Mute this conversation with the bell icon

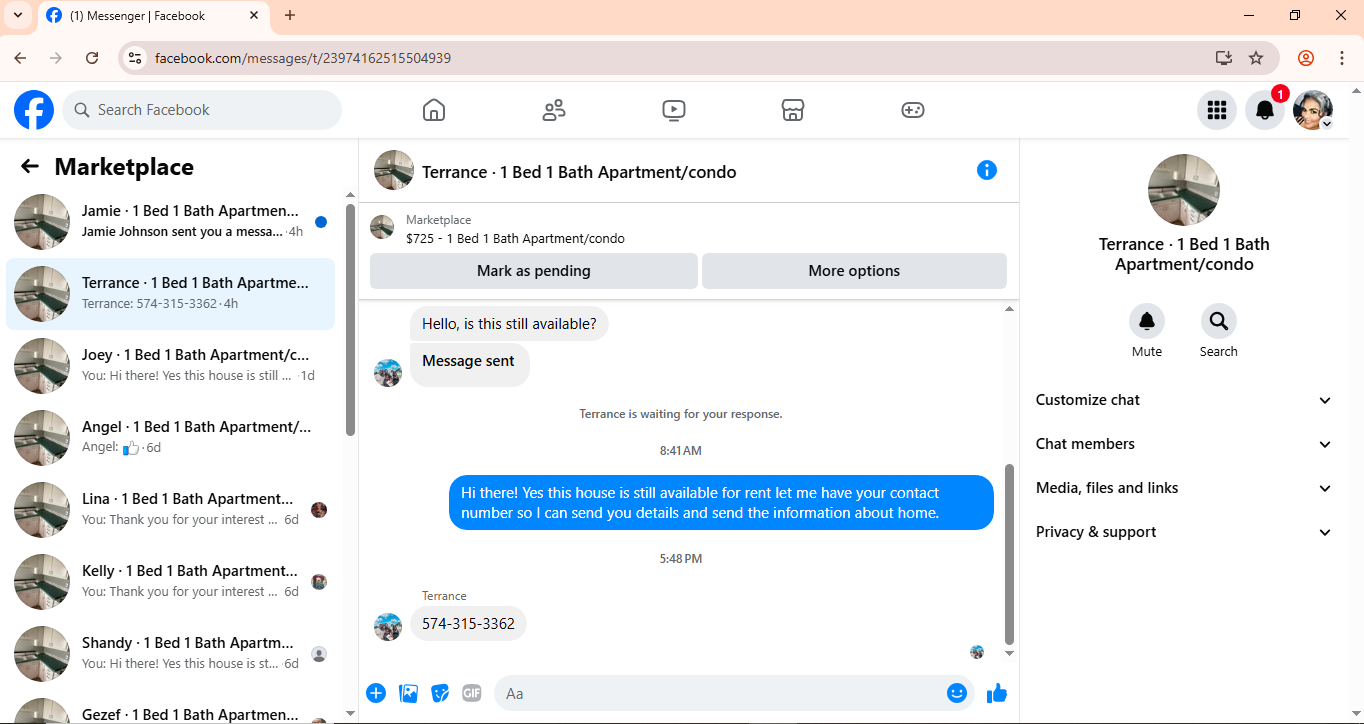[1147, 321]
